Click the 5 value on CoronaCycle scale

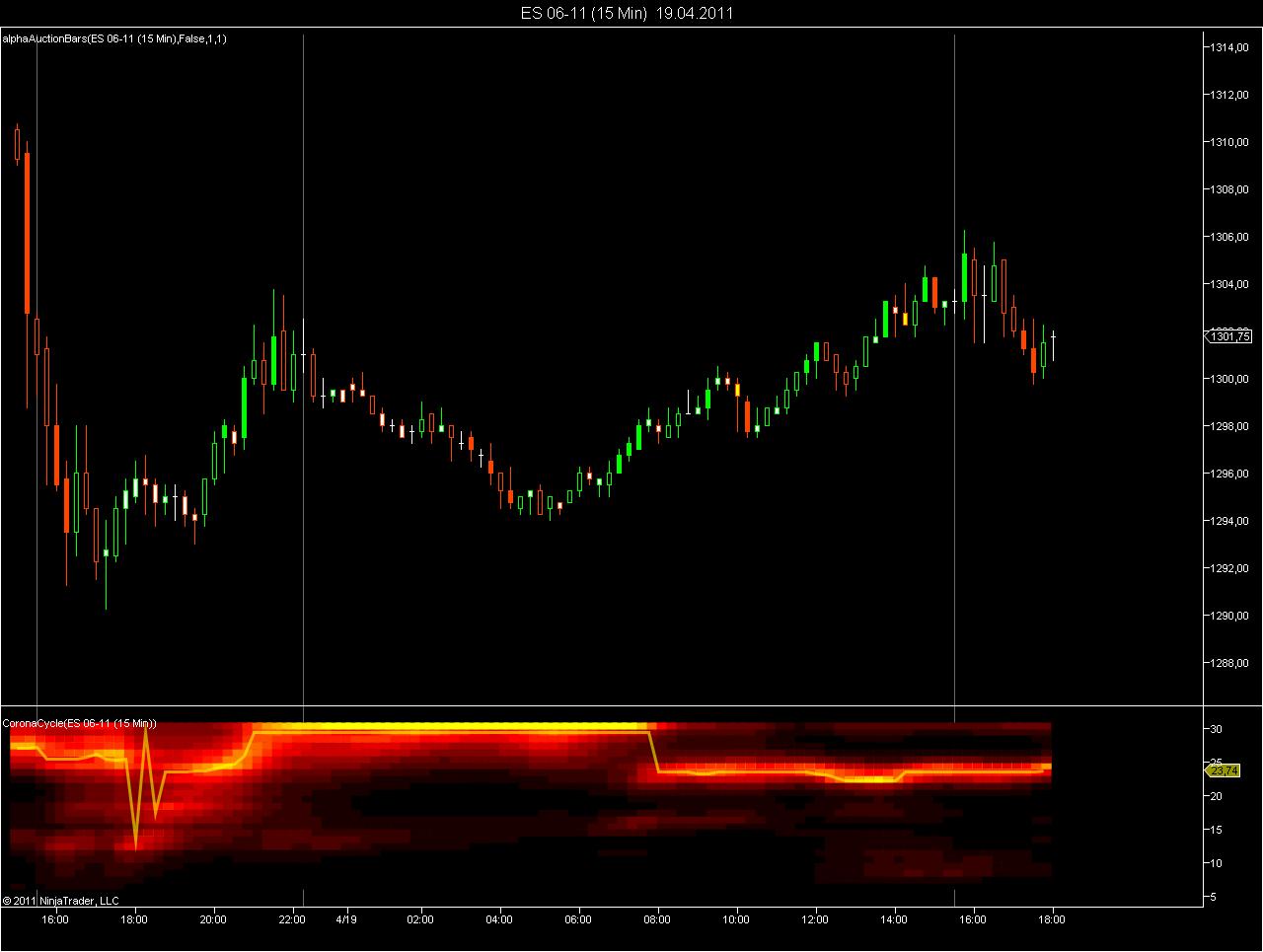point(1215,897)
